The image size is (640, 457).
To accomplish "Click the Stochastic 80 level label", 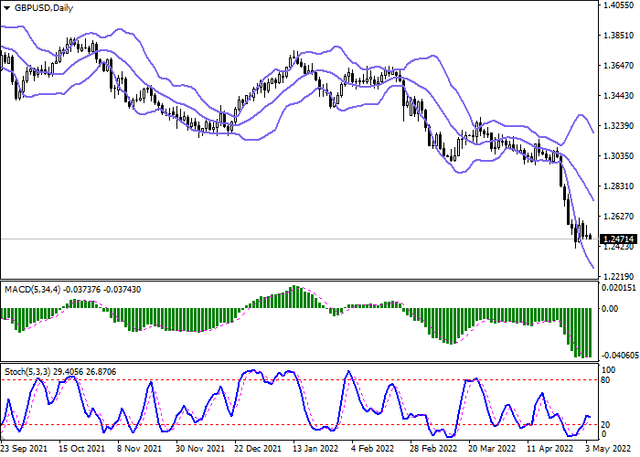I will pos(606,381).
